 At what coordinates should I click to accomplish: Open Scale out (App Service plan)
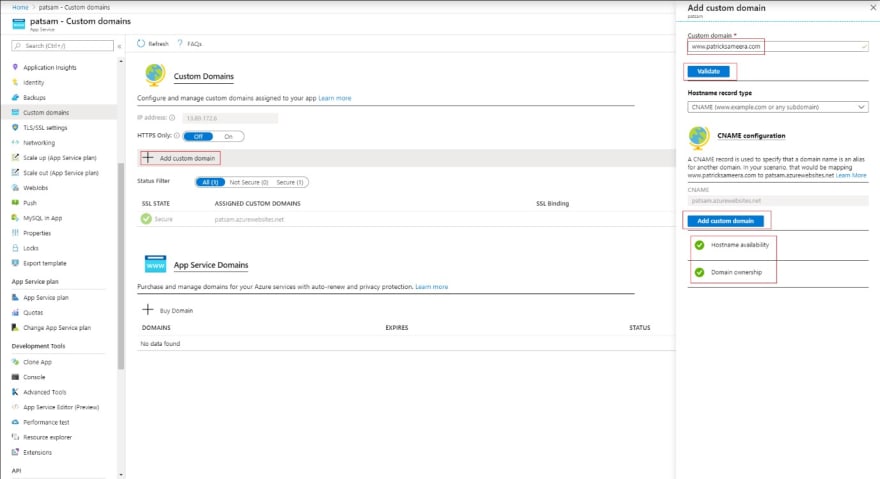(x=61, y=173)
